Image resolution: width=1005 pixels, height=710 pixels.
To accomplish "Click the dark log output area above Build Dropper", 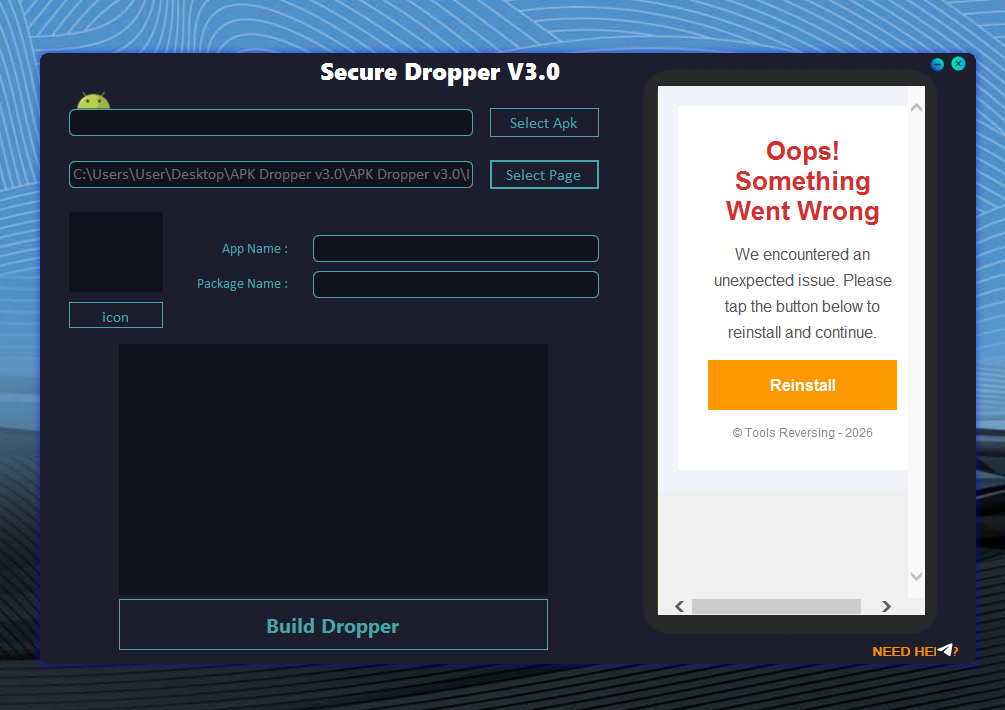I will pyautogui.click(x=333, y=468).
